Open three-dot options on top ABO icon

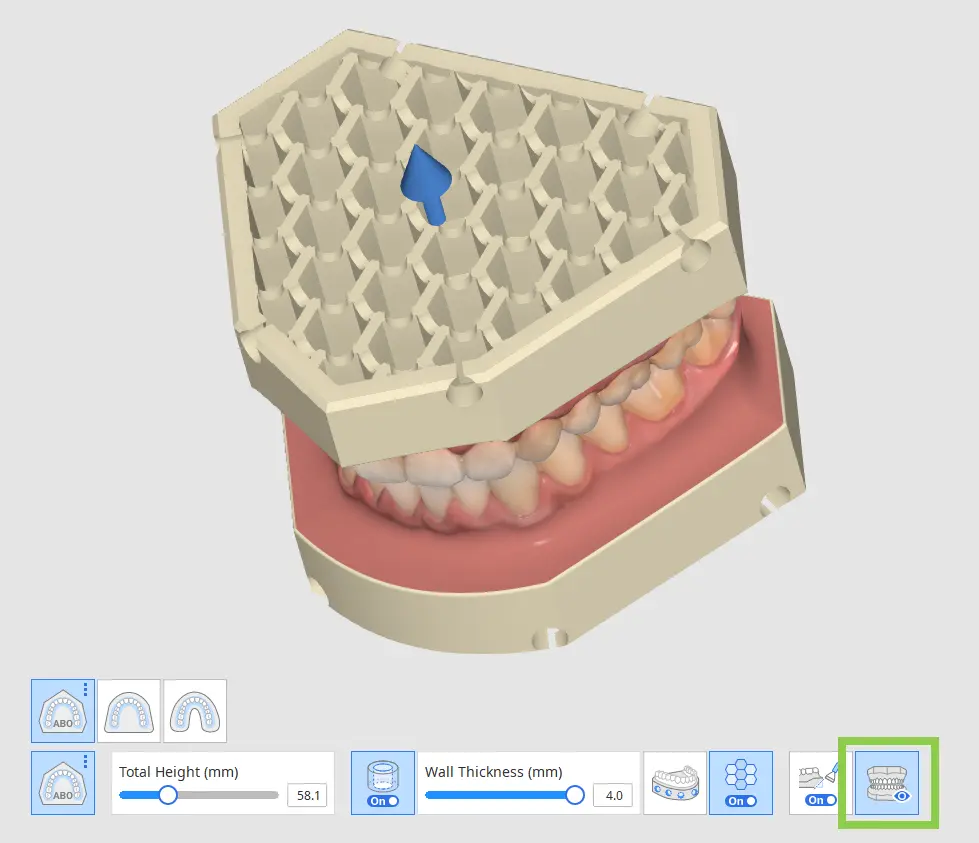87,690
